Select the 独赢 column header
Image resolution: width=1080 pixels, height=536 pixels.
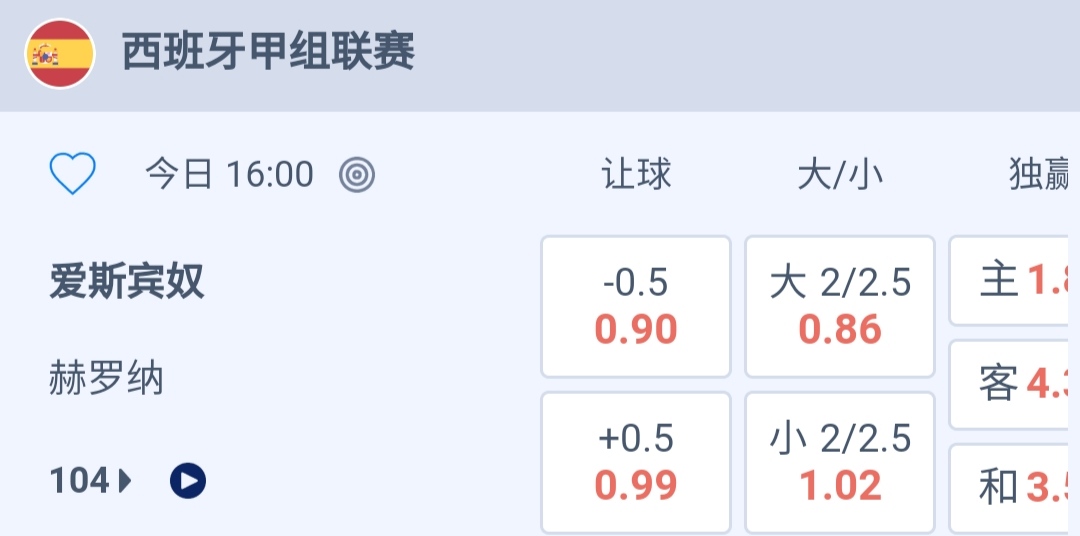[x=1042, y=175]
